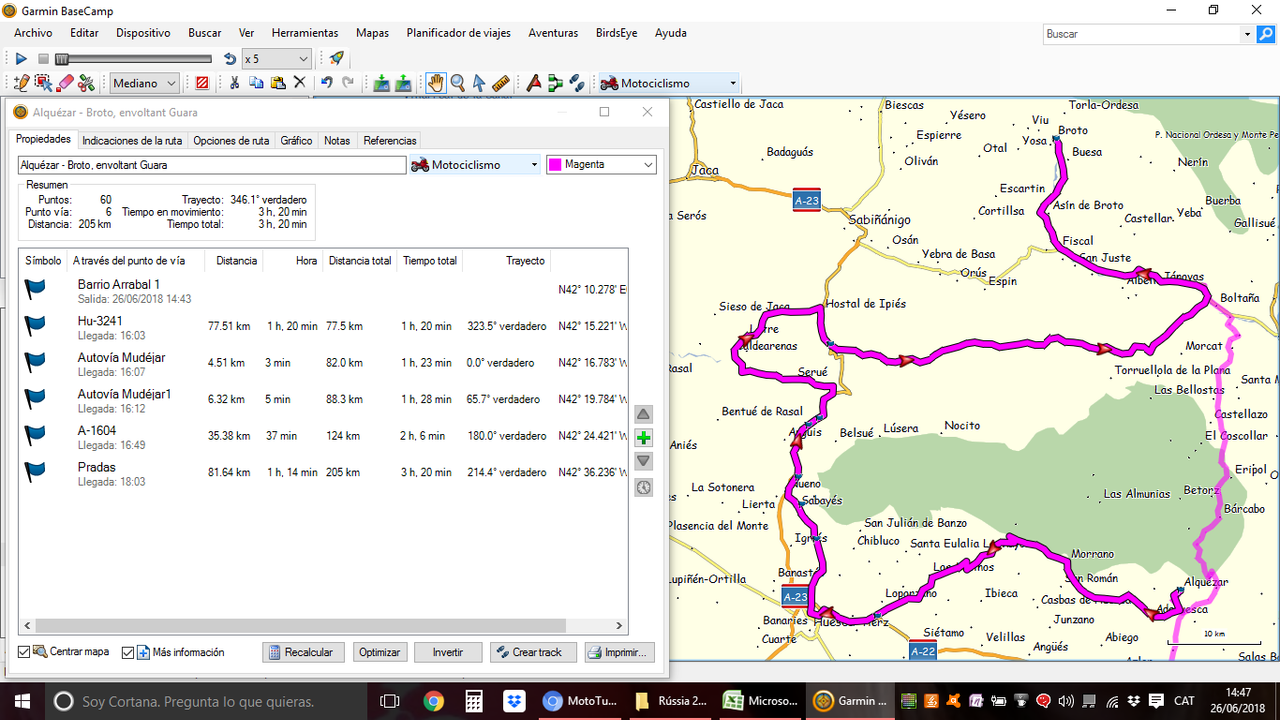Undo the last action

pos(326,83)
